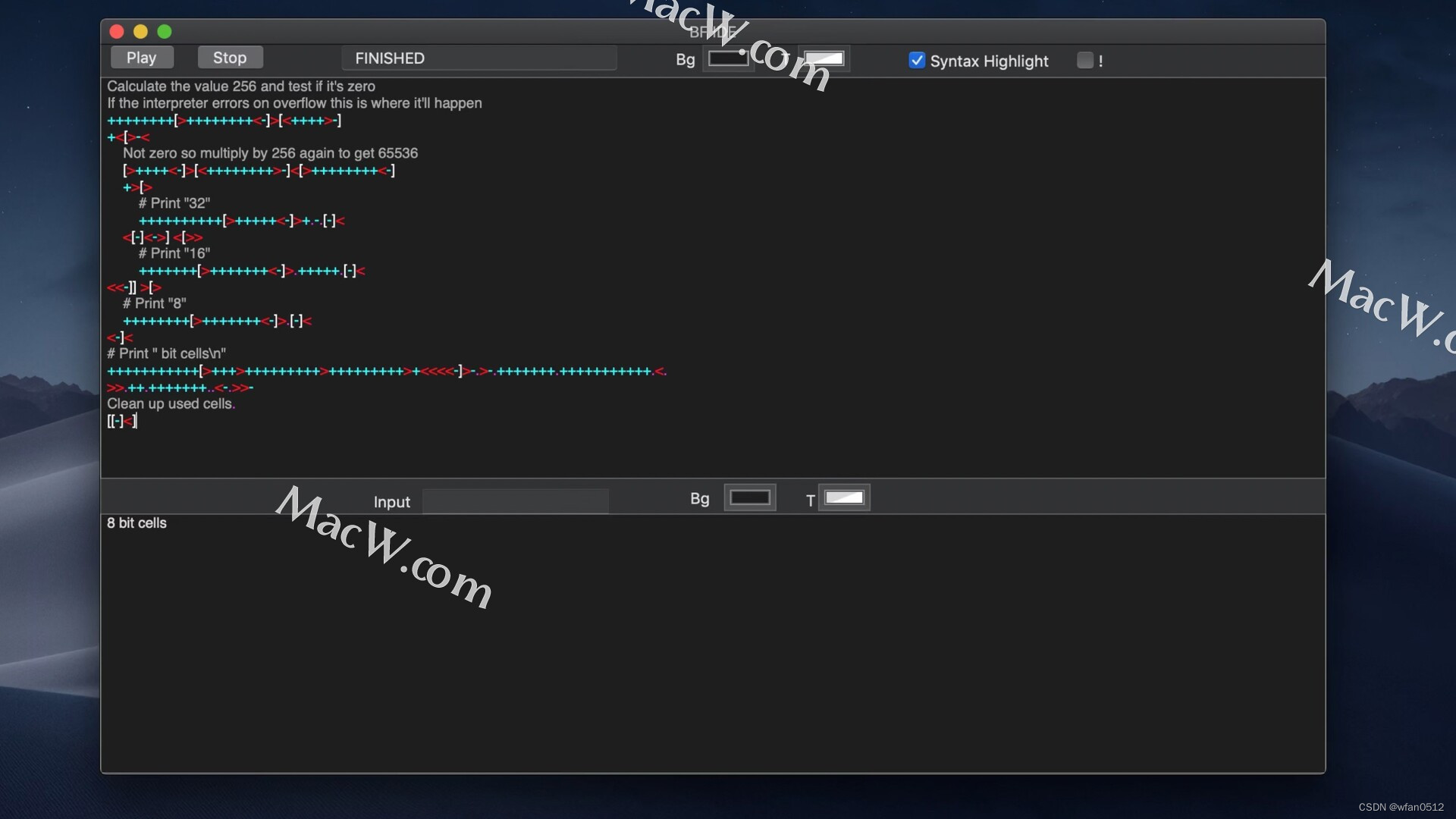Click the Calculate the value 256 comment line
This screenshot has width=1456, height=819.
[x=240, y=86]
